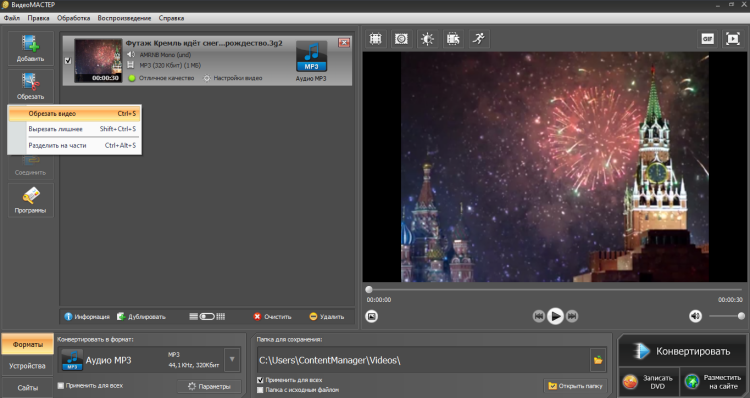This screenshot has width=750, height=398.
Task: Click Удалить to delete the file
Action: point(327,317)
